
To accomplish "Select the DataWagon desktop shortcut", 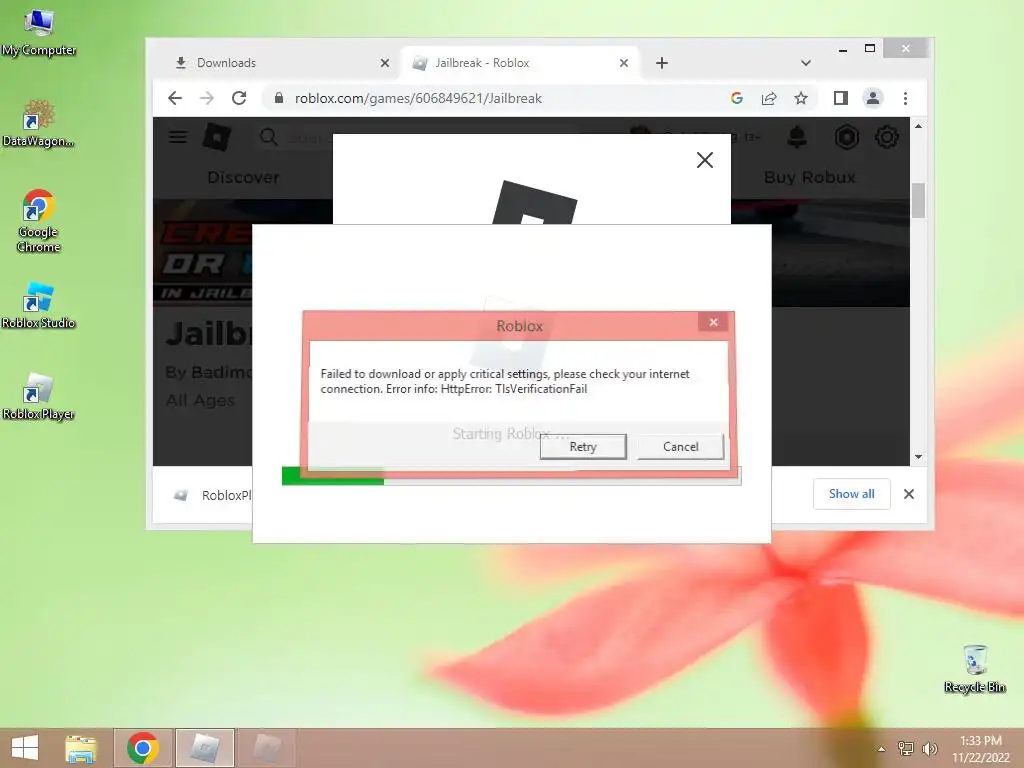I will point(39,124).
